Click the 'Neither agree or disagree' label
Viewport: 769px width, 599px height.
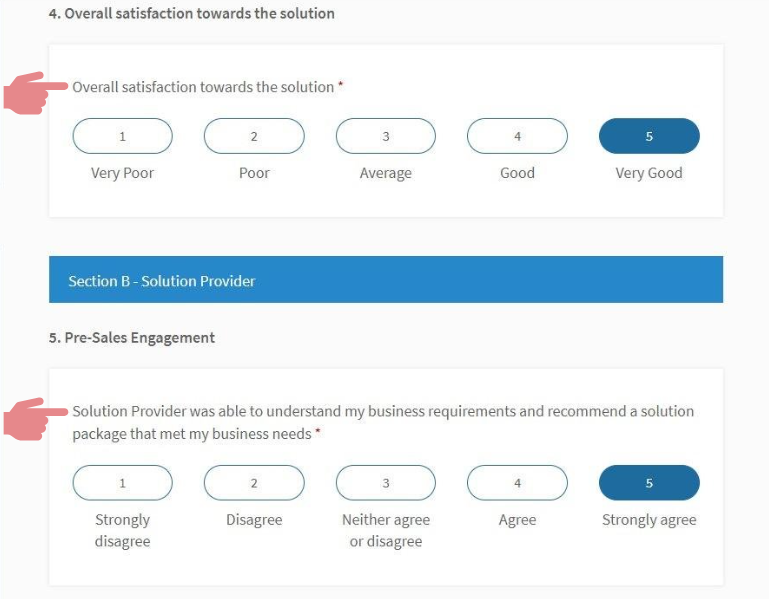coord(386,530)
